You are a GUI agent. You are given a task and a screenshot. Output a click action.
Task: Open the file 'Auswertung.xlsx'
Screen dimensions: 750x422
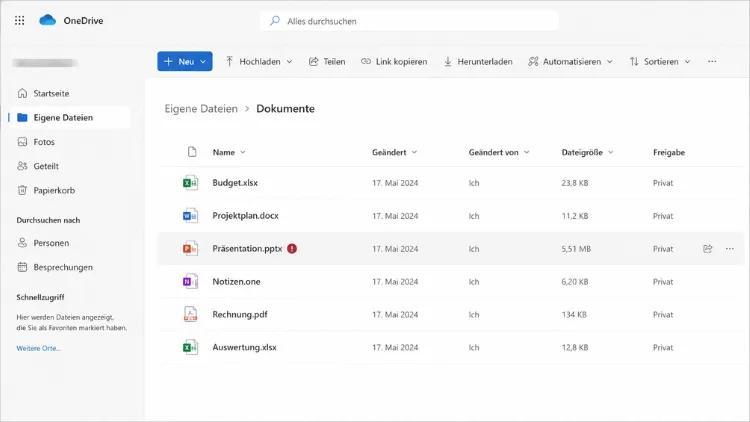244,347
